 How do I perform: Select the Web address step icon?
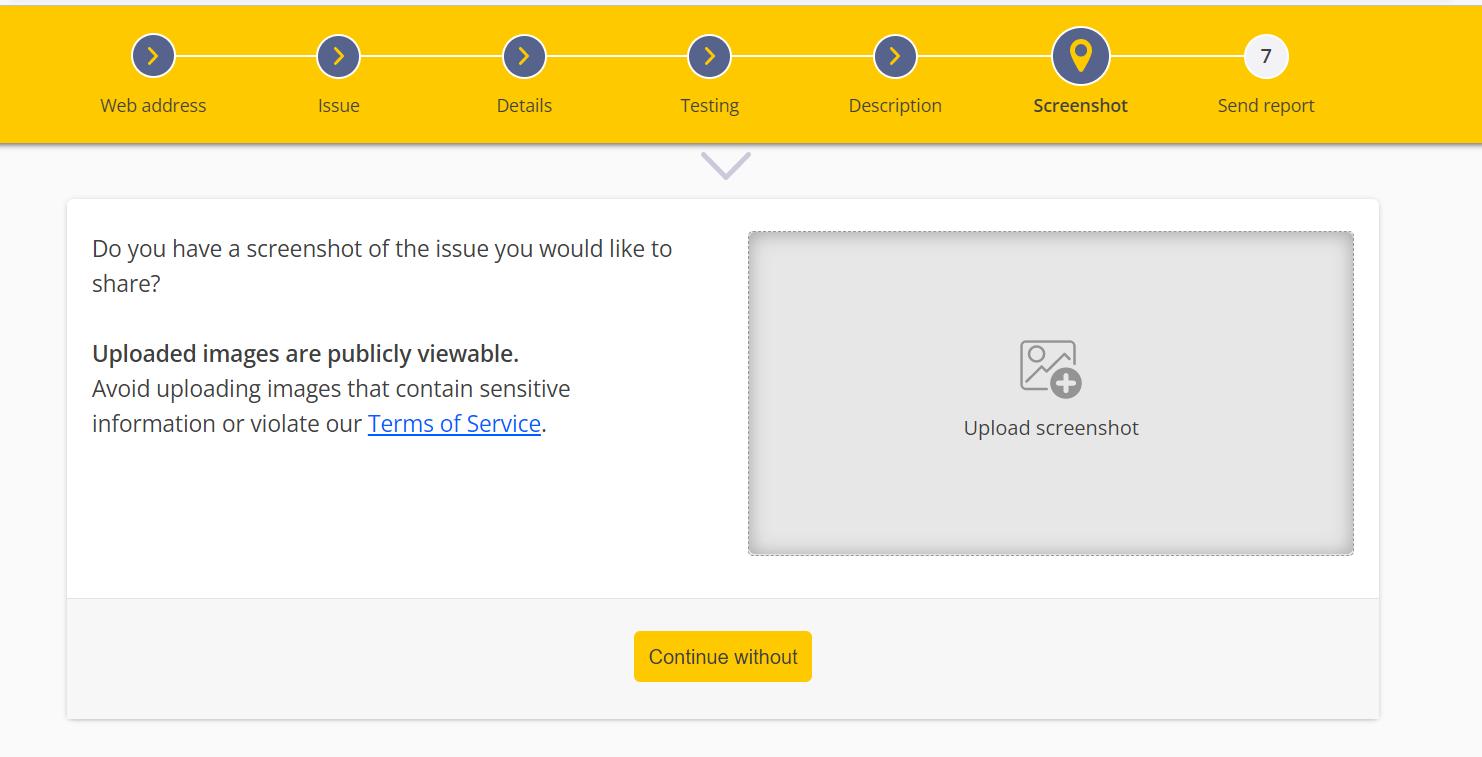click(x=152, y=56)
